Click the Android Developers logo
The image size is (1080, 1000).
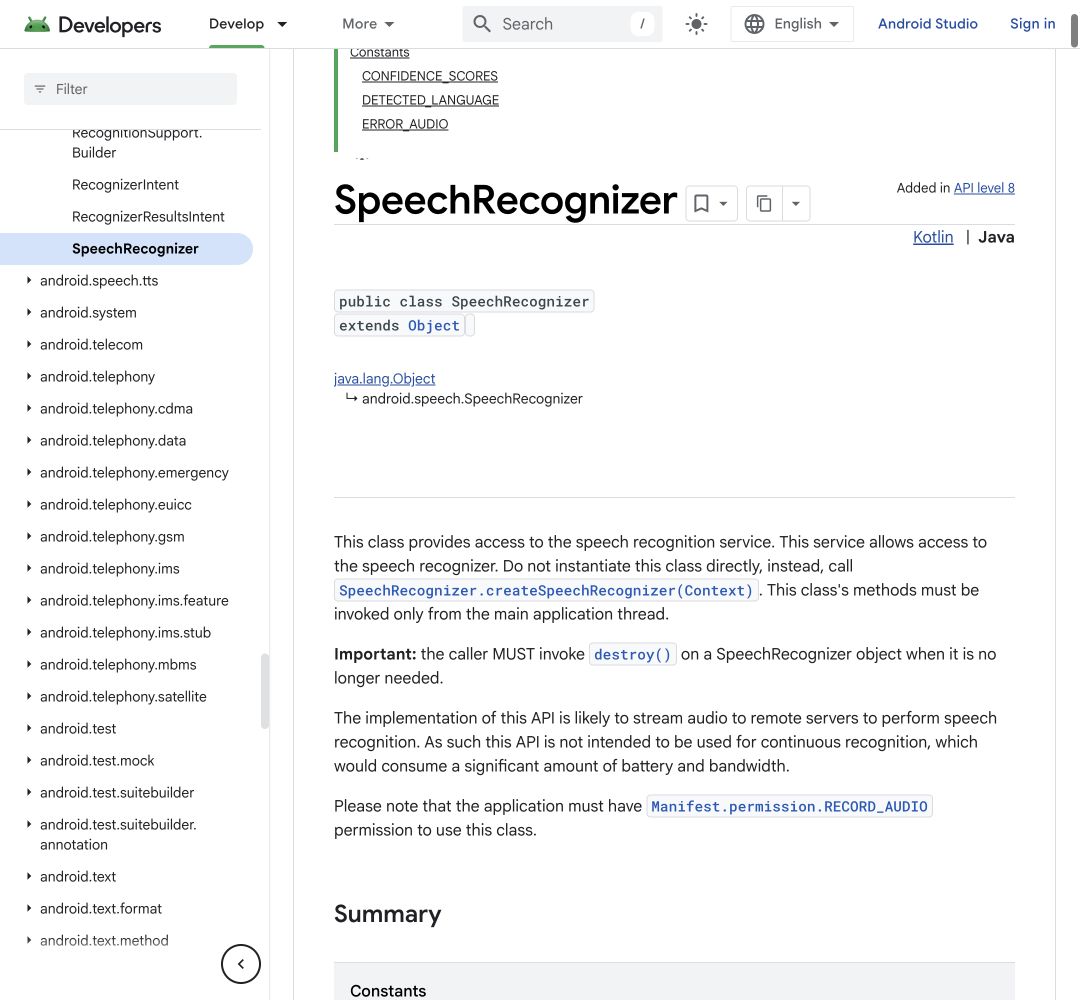click(x=92, y=25)
